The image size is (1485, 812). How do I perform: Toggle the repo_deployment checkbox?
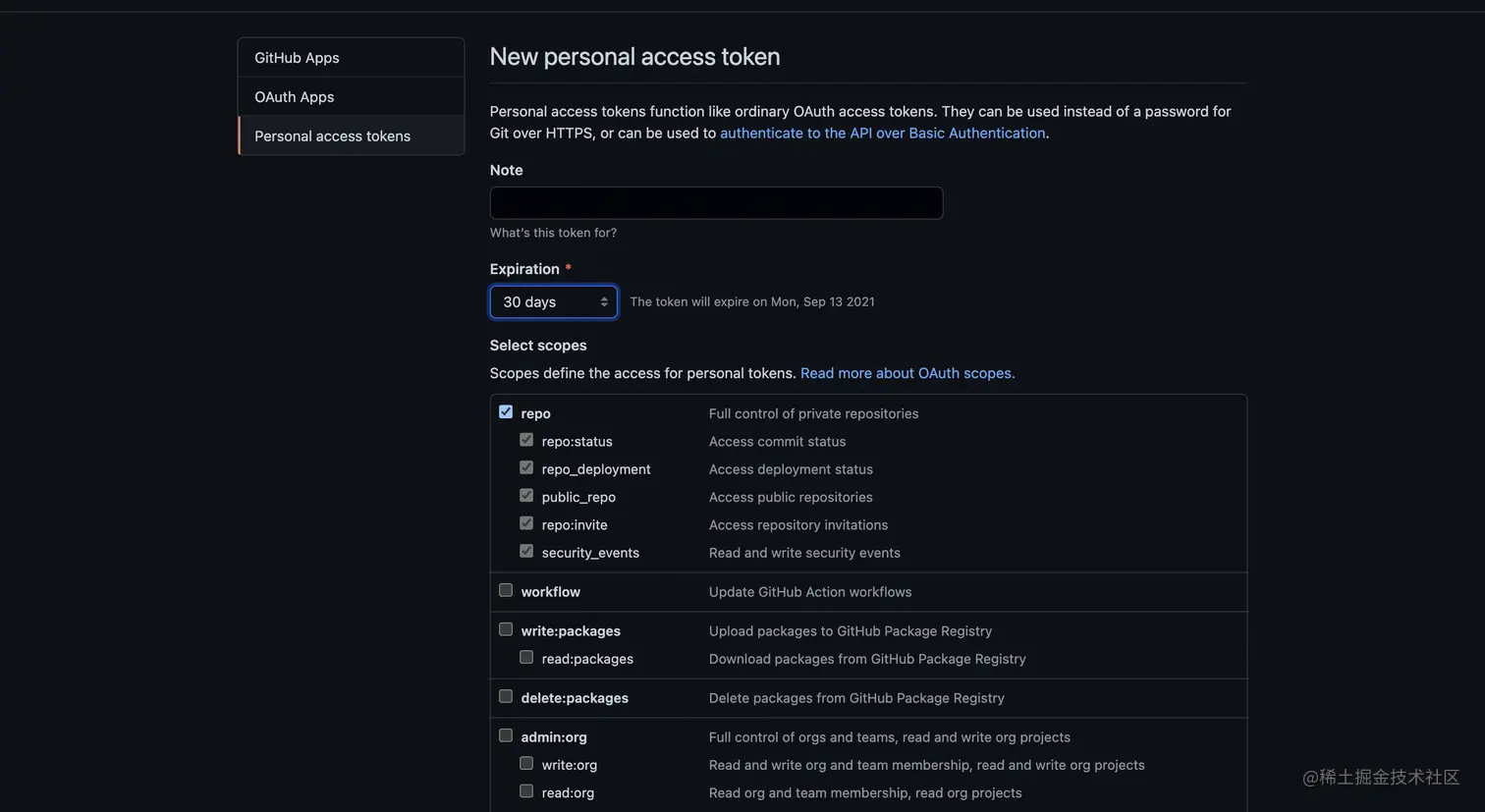click(526, 467)
